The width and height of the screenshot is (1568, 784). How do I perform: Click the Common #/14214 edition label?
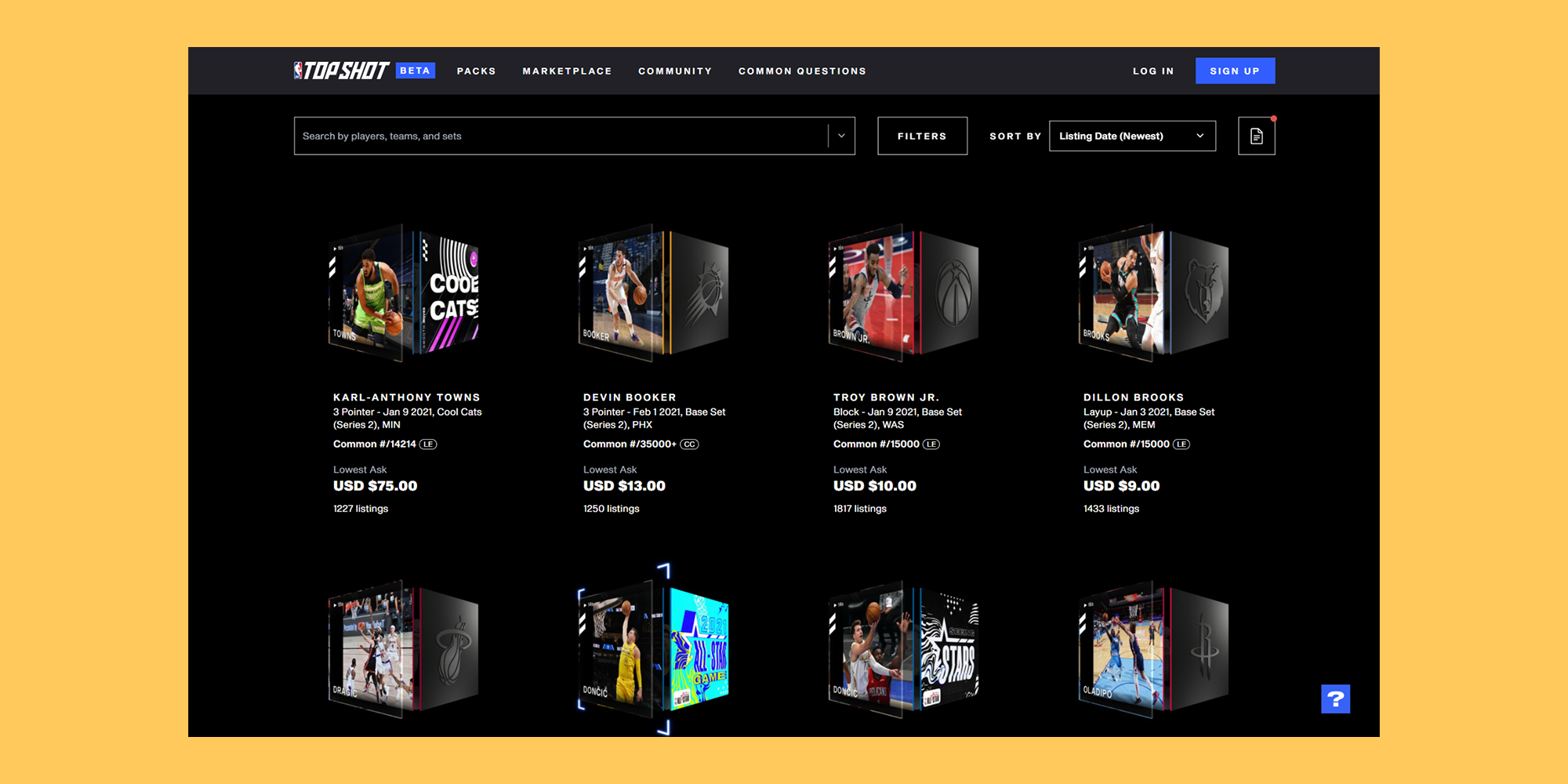(x=375, y=444)
